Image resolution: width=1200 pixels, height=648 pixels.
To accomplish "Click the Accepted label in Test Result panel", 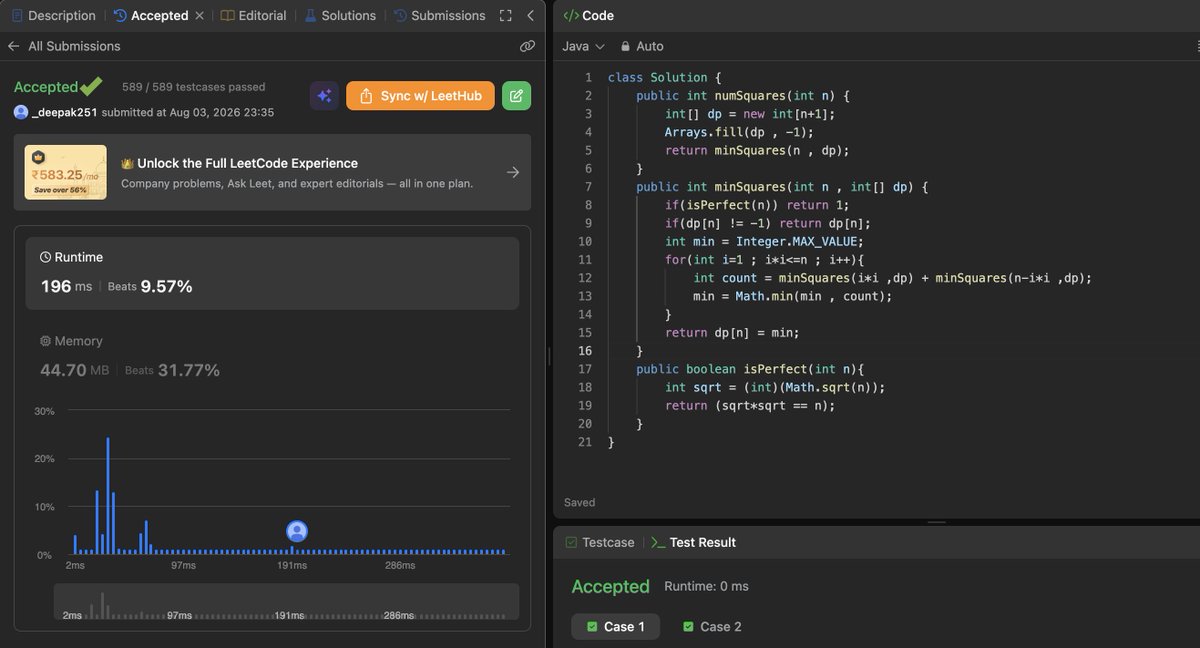I will (x=610, y=587).
